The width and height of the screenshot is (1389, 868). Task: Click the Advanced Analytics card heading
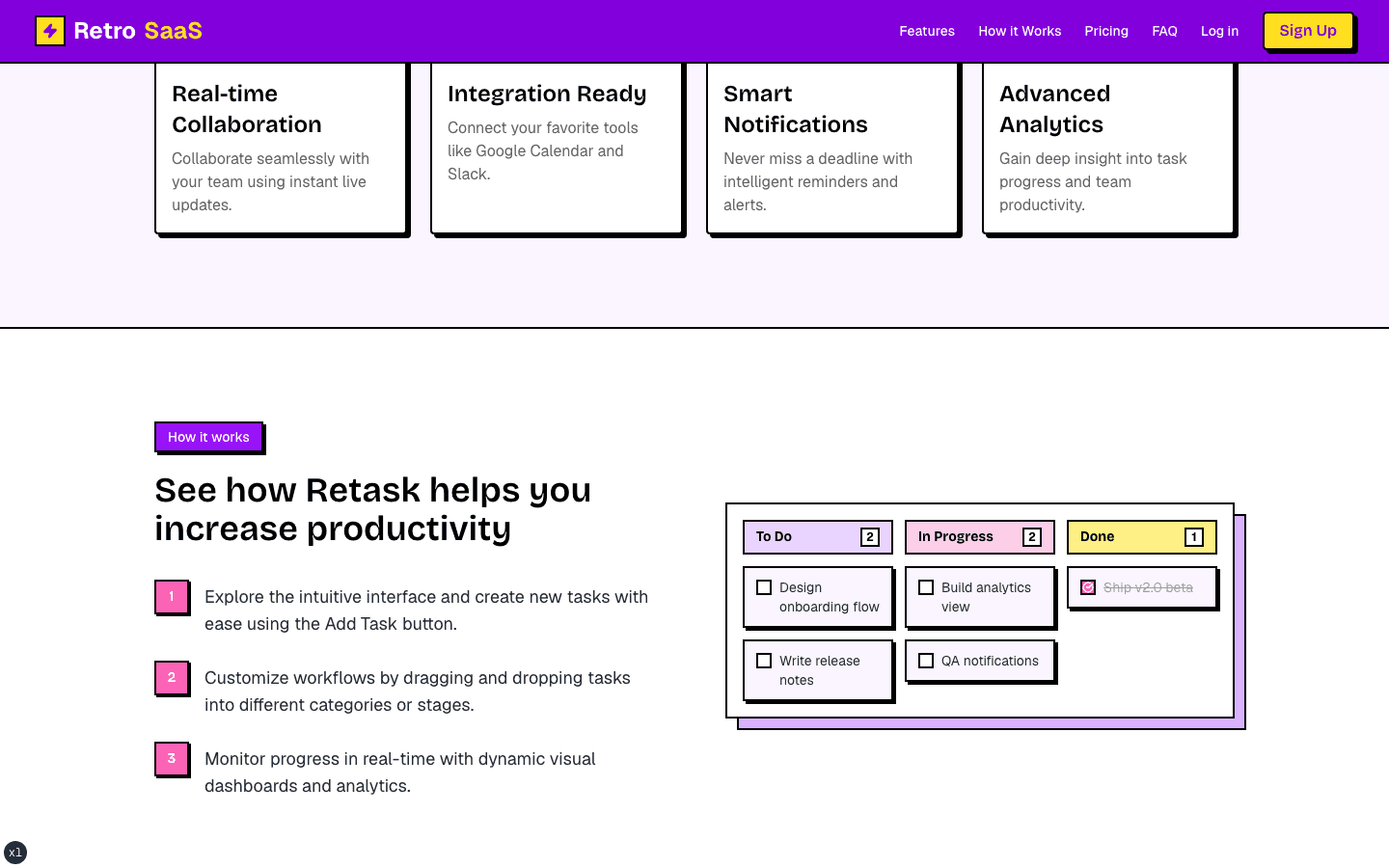click(x=1055, y=109)
